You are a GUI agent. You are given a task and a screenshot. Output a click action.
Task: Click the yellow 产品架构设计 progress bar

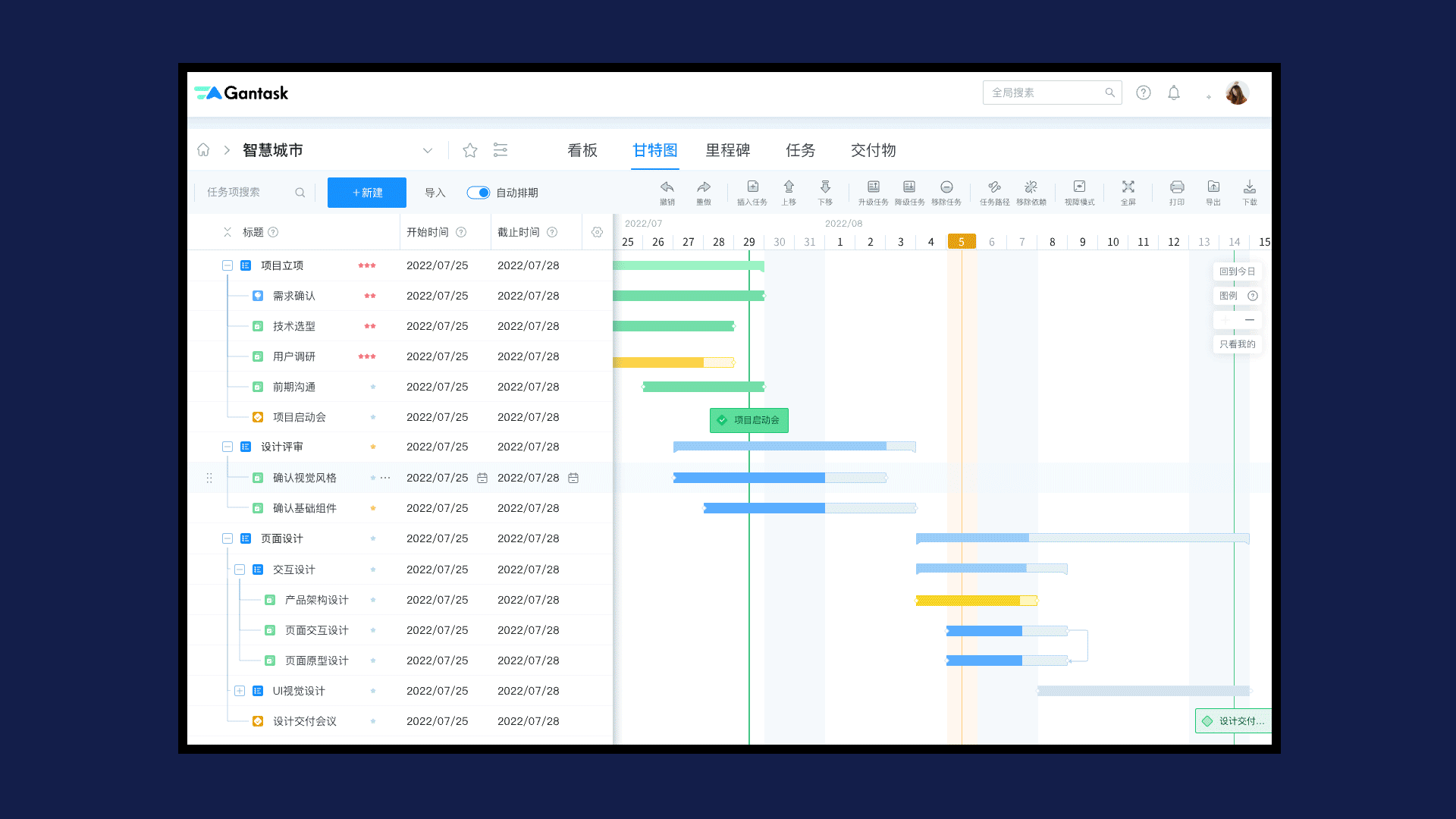[977, 601]
